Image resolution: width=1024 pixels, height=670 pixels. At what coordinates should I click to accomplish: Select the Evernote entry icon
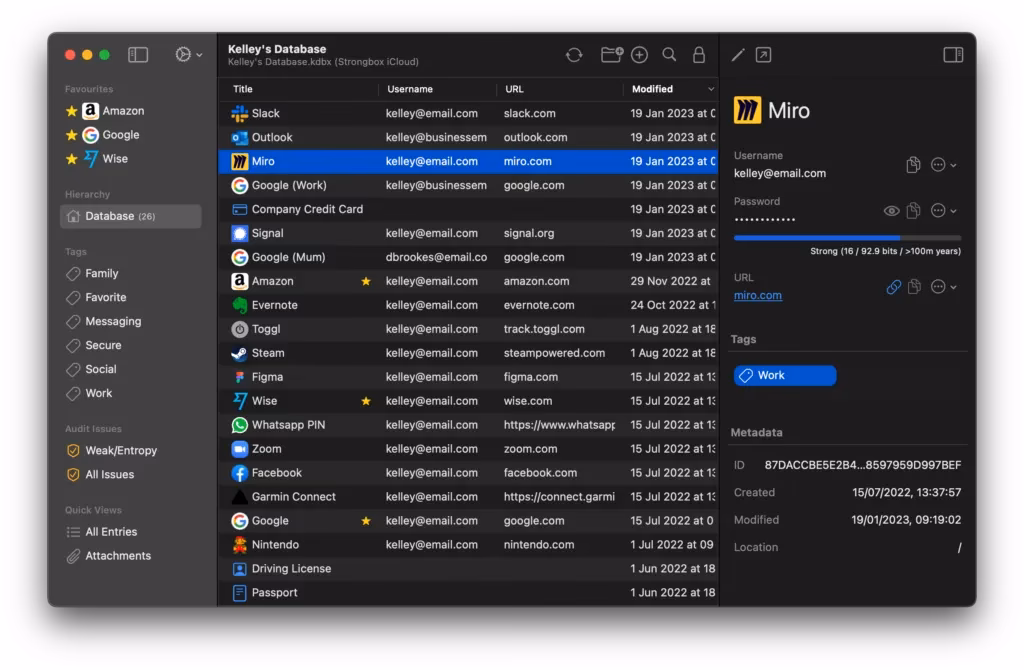(x=240, y=306)
